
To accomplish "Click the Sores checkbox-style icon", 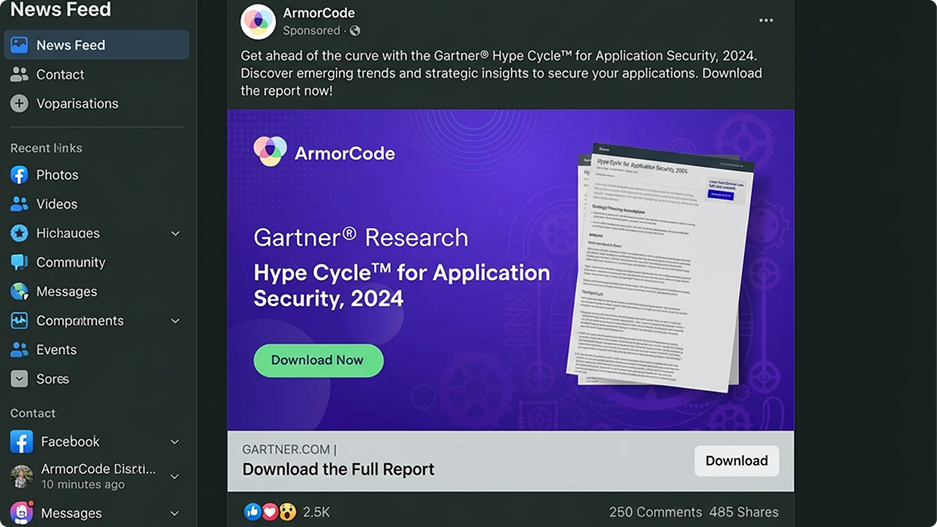I will 19,379.
